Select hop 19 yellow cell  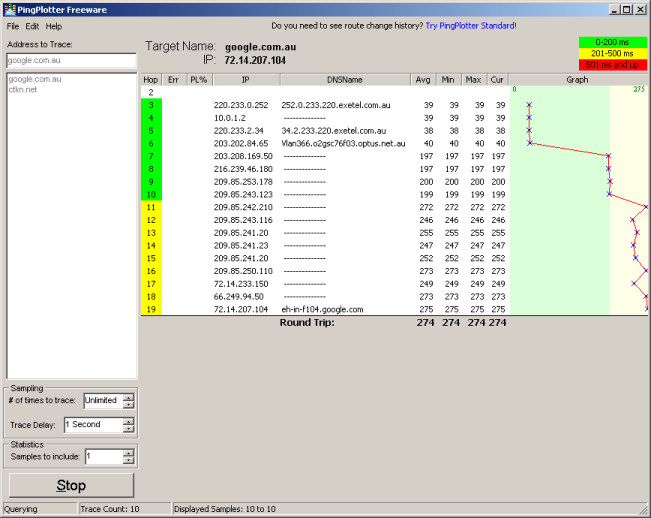click(x=151, y=309)
